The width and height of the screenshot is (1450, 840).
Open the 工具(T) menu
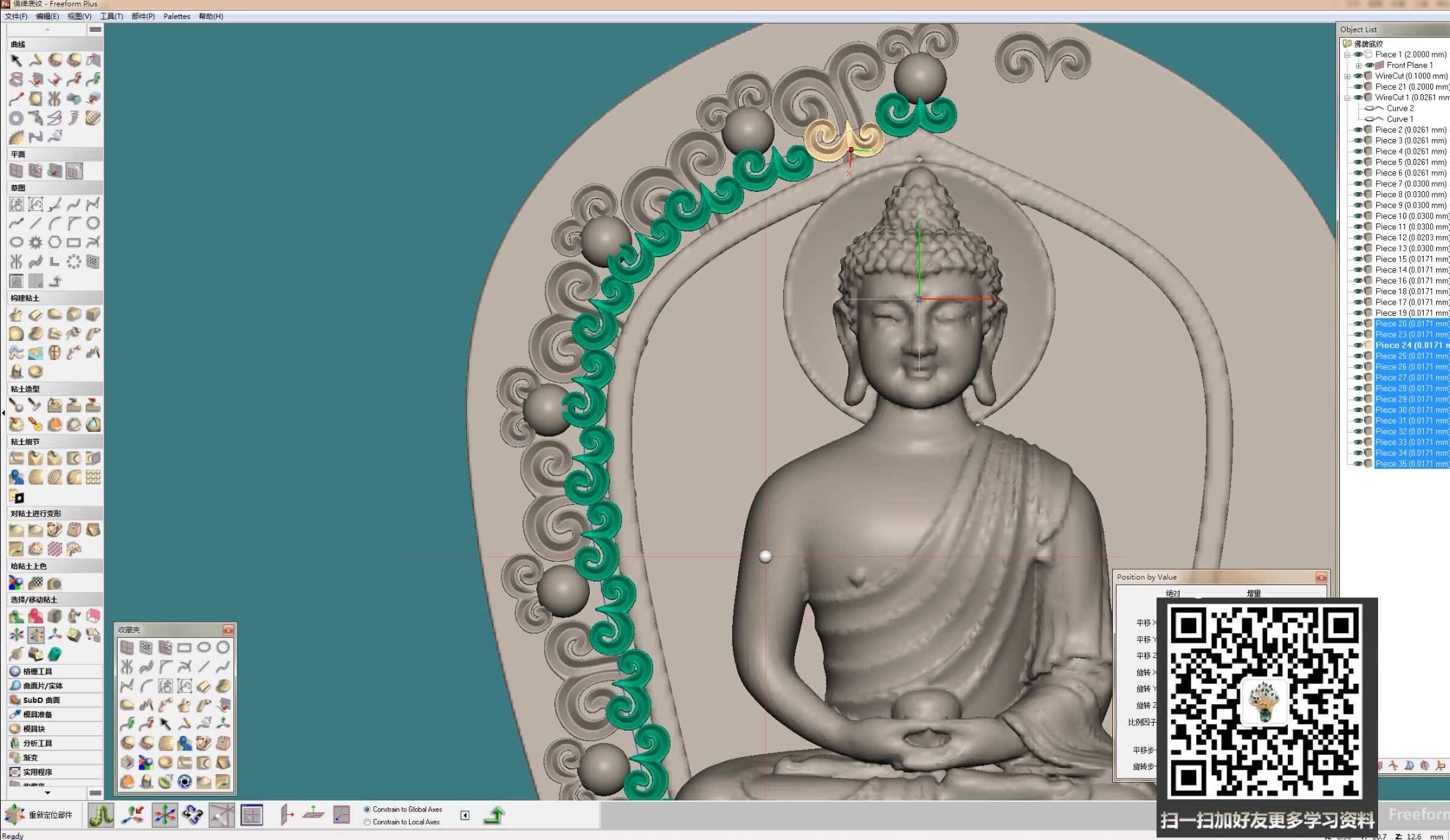pos(111,16)
